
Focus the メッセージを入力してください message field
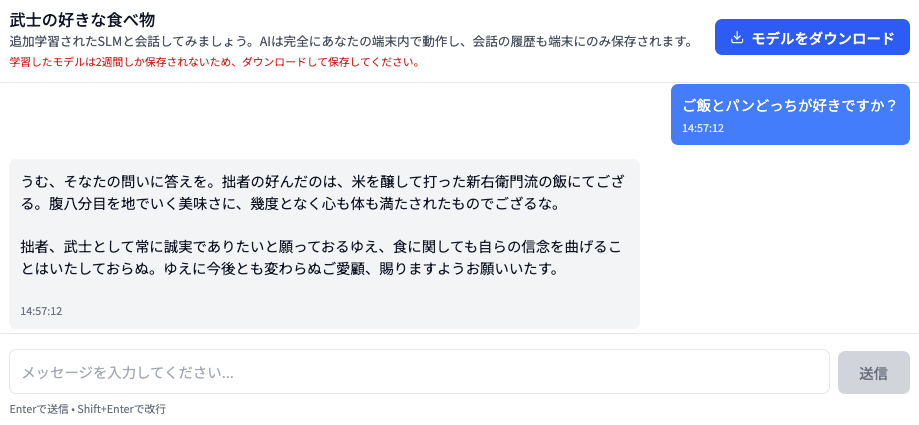click(x=419, y=372)
